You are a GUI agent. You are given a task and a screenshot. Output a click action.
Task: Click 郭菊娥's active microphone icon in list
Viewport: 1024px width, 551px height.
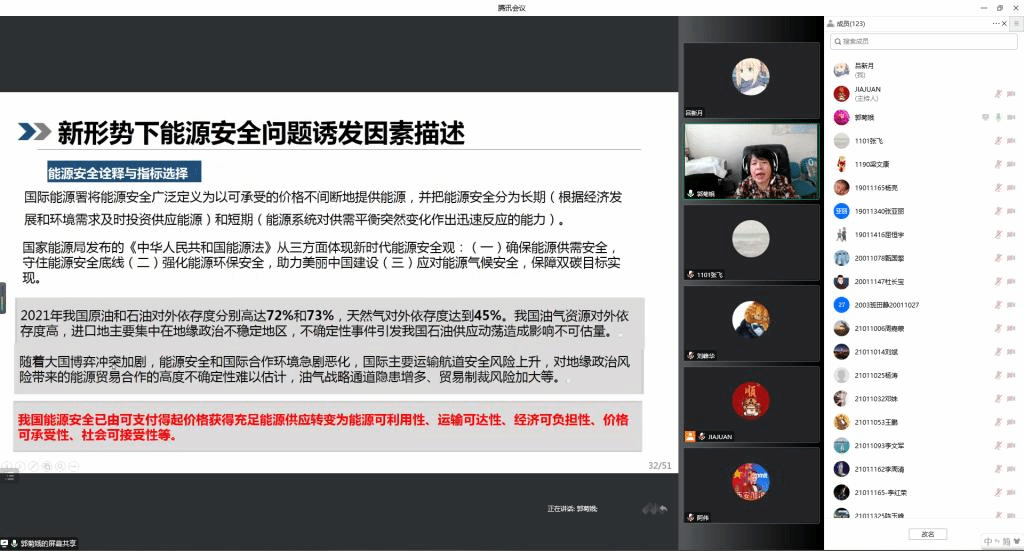click(997, 117)
